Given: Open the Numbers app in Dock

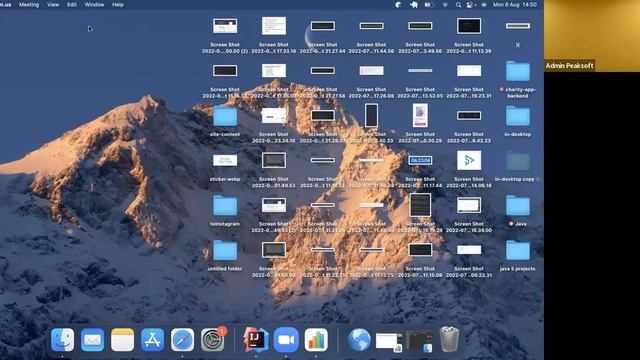Looking at the screenshot, I should point(316,340).
